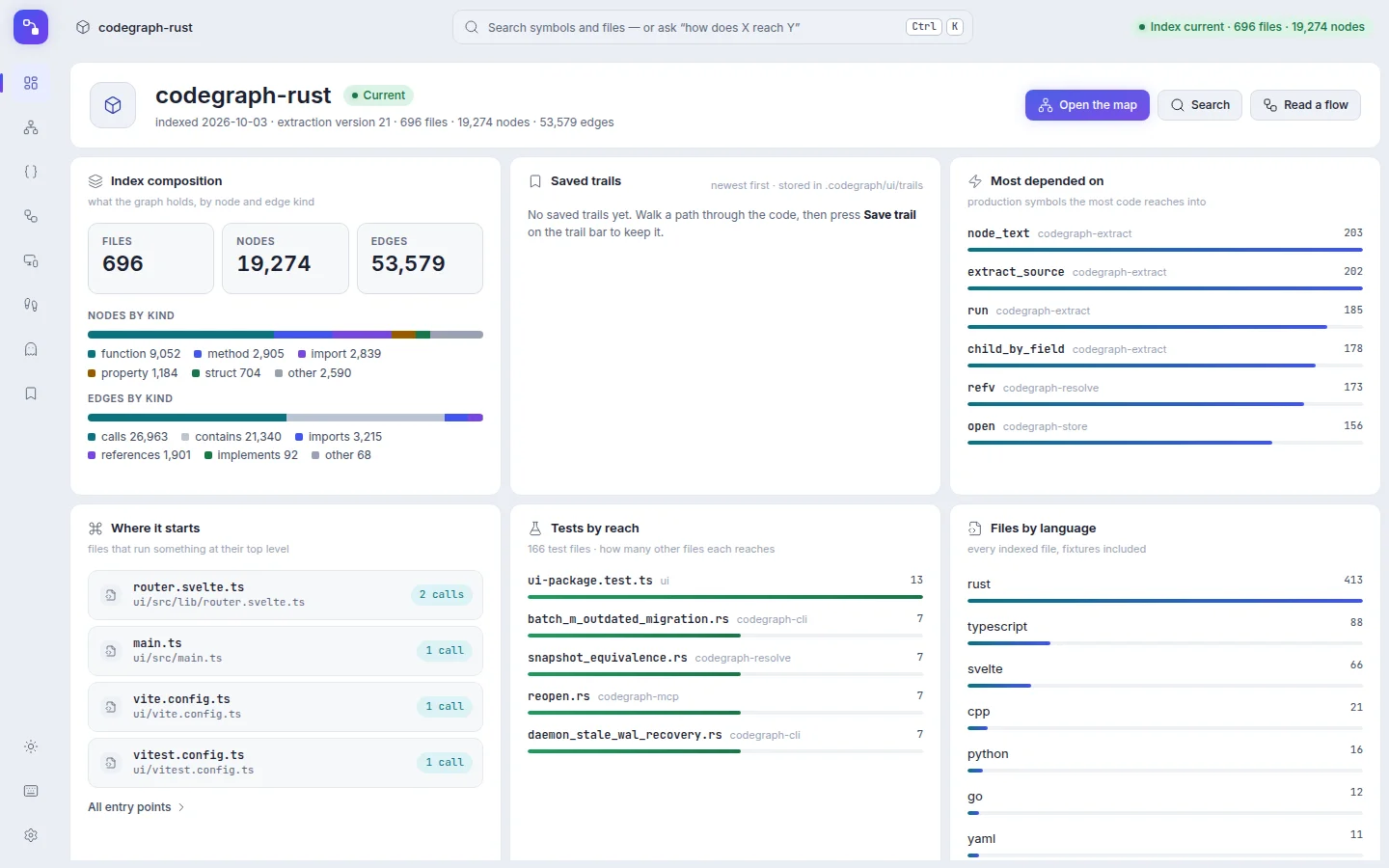The image size is (1389, 868).
Task: Click the EDGES 53,579 stat card
Action: tap(420, 258)
